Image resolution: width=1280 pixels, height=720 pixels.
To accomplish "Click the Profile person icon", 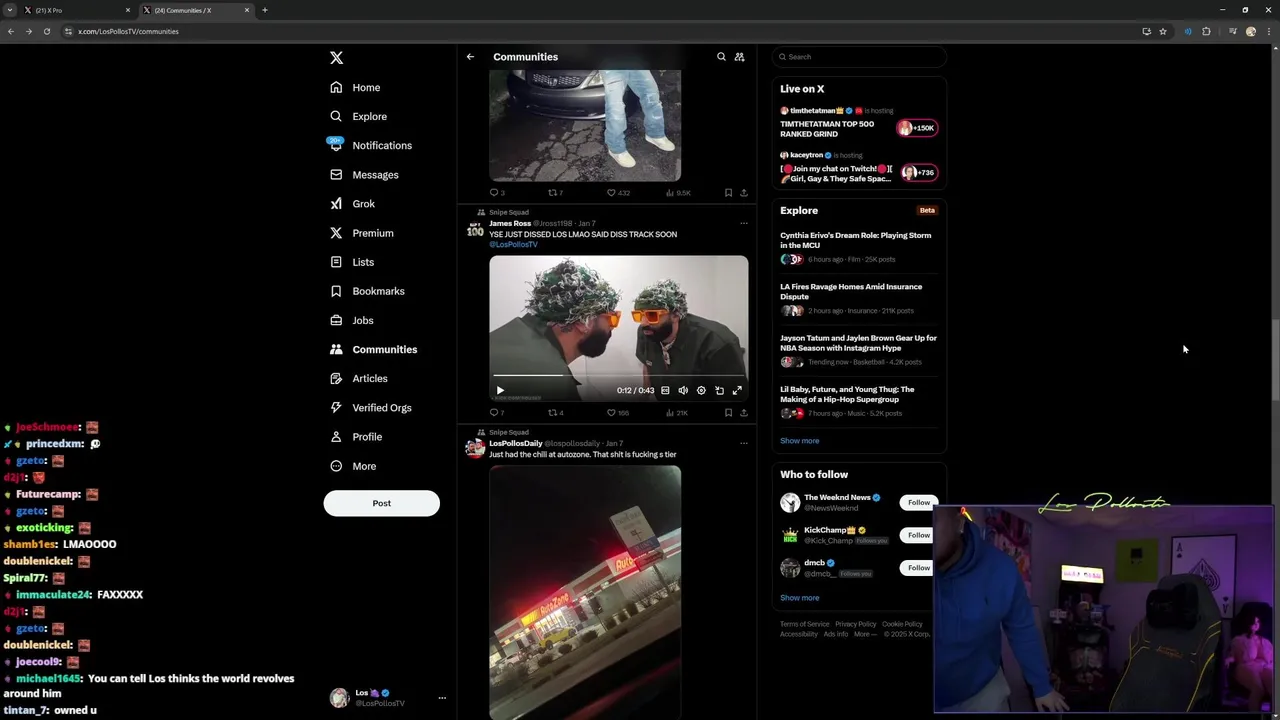I will (x=336, y=437).
